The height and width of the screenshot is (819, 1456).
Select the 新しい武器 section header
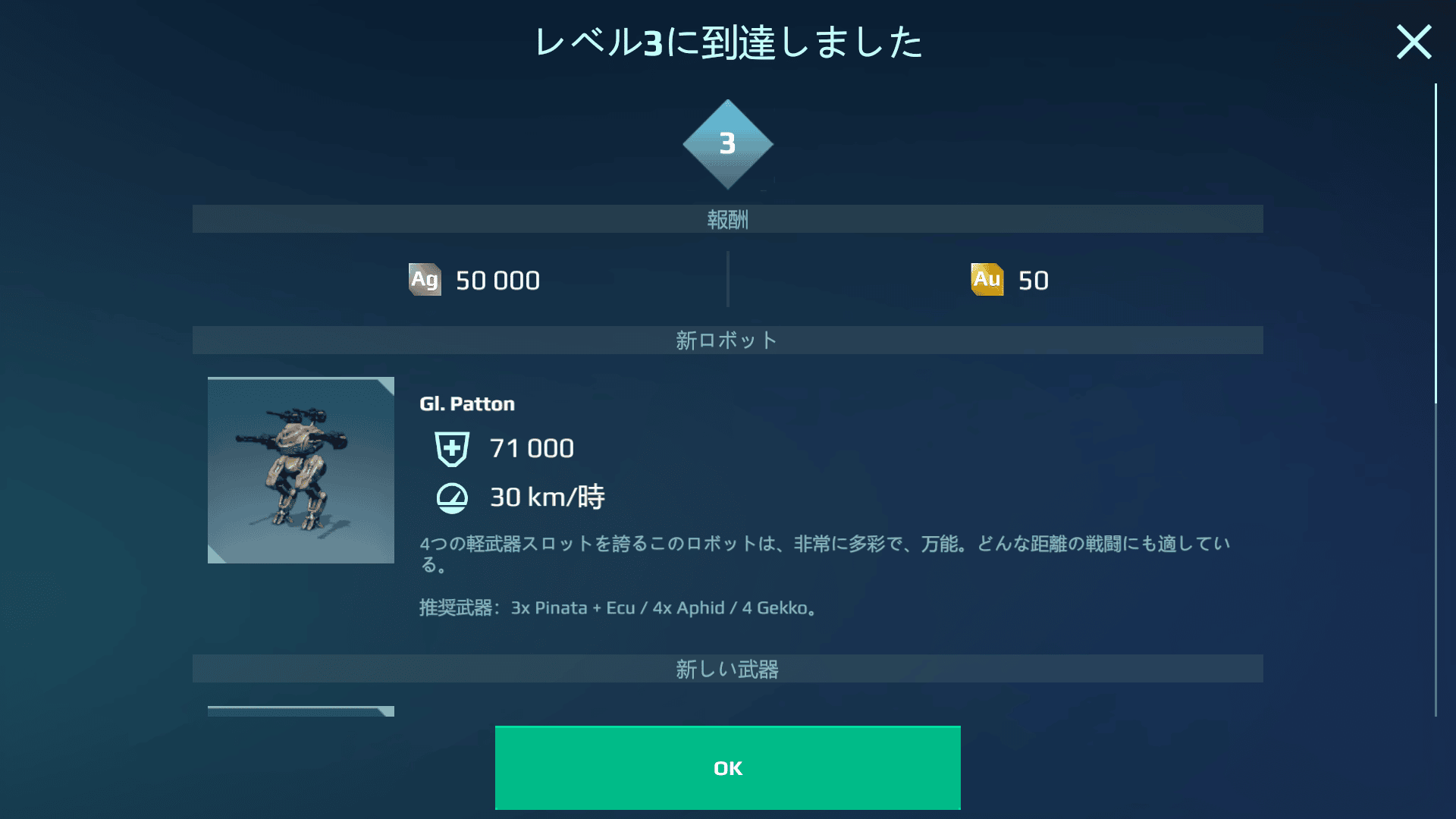pyautogui.click(x=728, y=669)
